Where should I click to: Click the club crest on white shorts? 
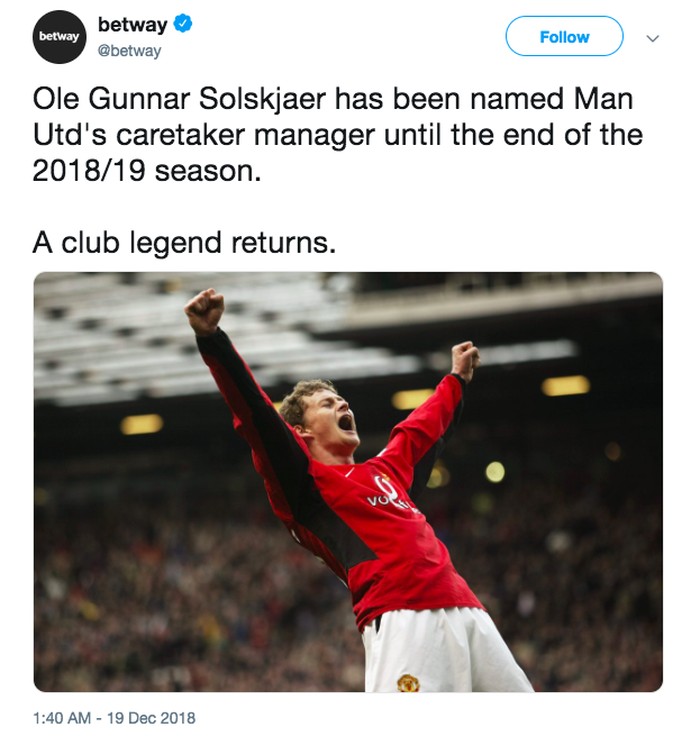[x=408, y=682]
